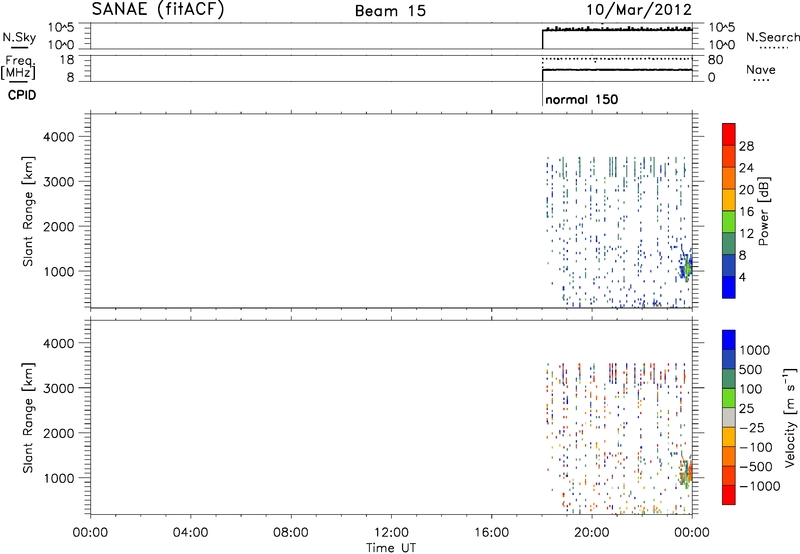The width and height of the screenshot is (800, 554).
Task: Click the blue top segment of Velocity colorbar
Action: tap(729, 340)
